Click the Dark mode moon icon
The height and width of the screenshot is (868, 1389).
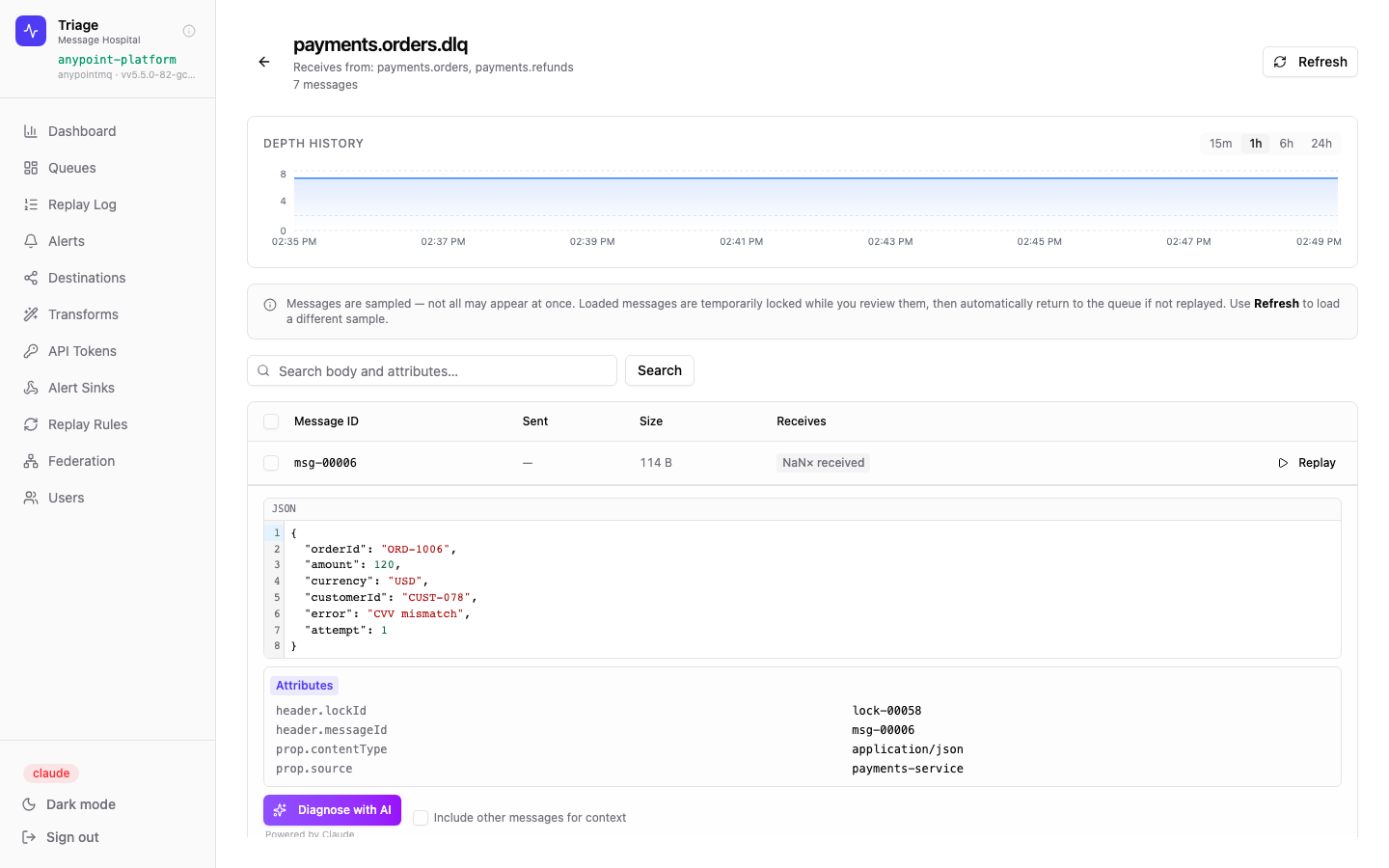(29, 804)
